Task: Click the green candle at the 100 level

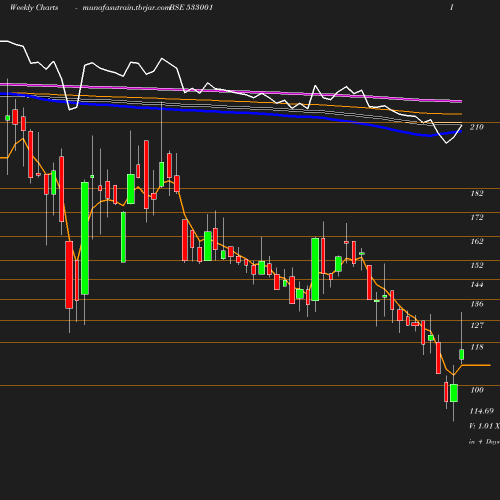Action: pyautogui.click(x=454, y=393)
